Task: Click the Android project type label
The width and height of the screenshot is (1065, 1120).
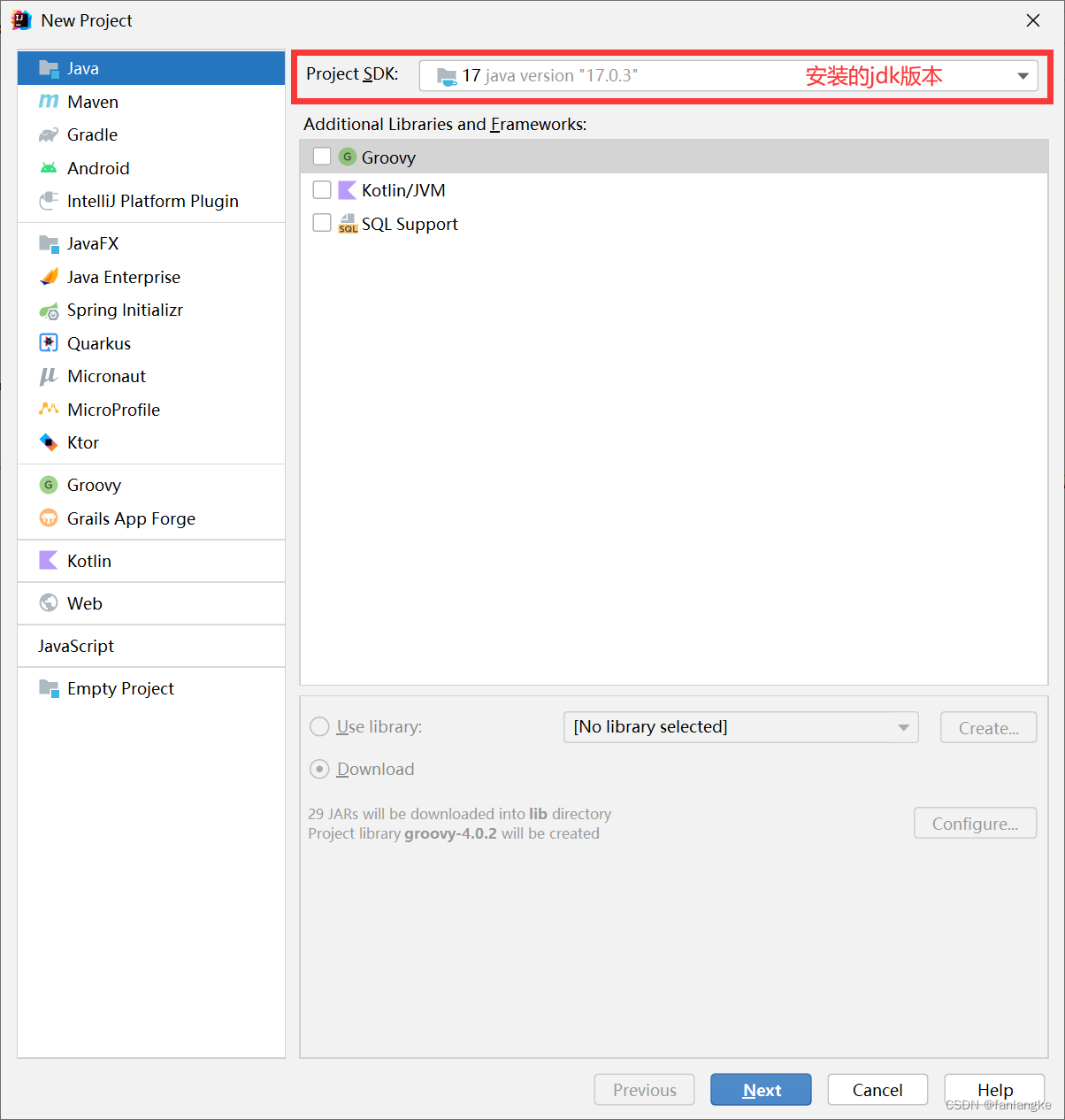Action: click(x=98, y=168)
